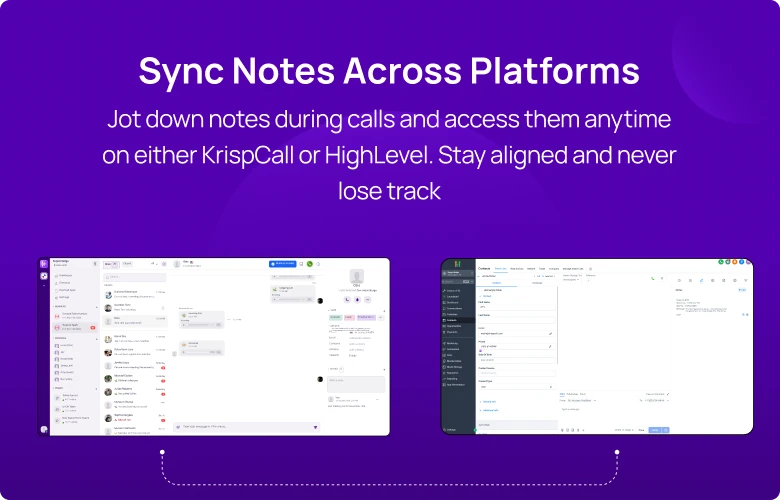Open Contact Type dropdown in HighLevel form

point(517,387)
